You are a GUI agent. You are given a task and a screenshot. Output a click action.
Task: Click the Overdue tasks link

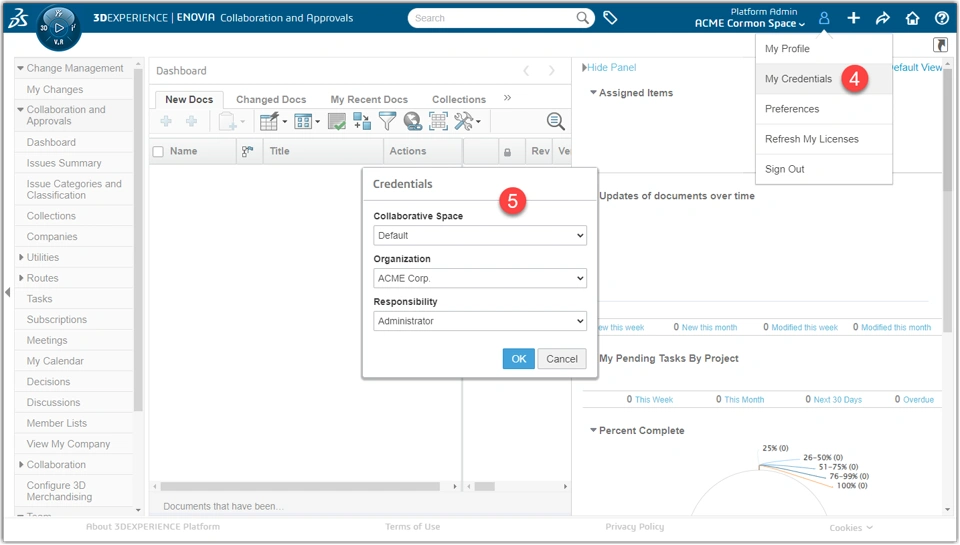coord(918,400)
